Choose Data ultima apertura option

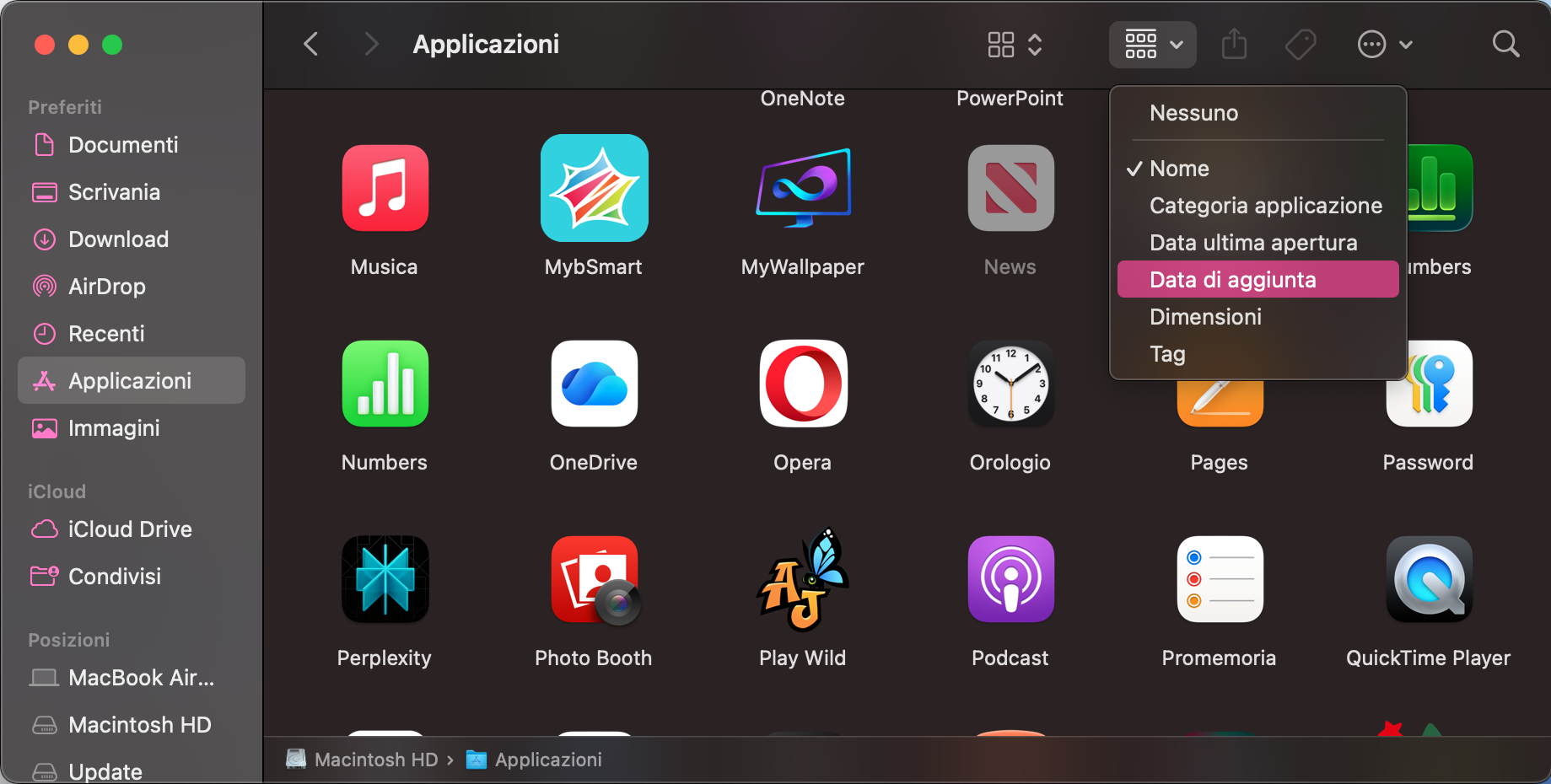tap(1257, 243)
